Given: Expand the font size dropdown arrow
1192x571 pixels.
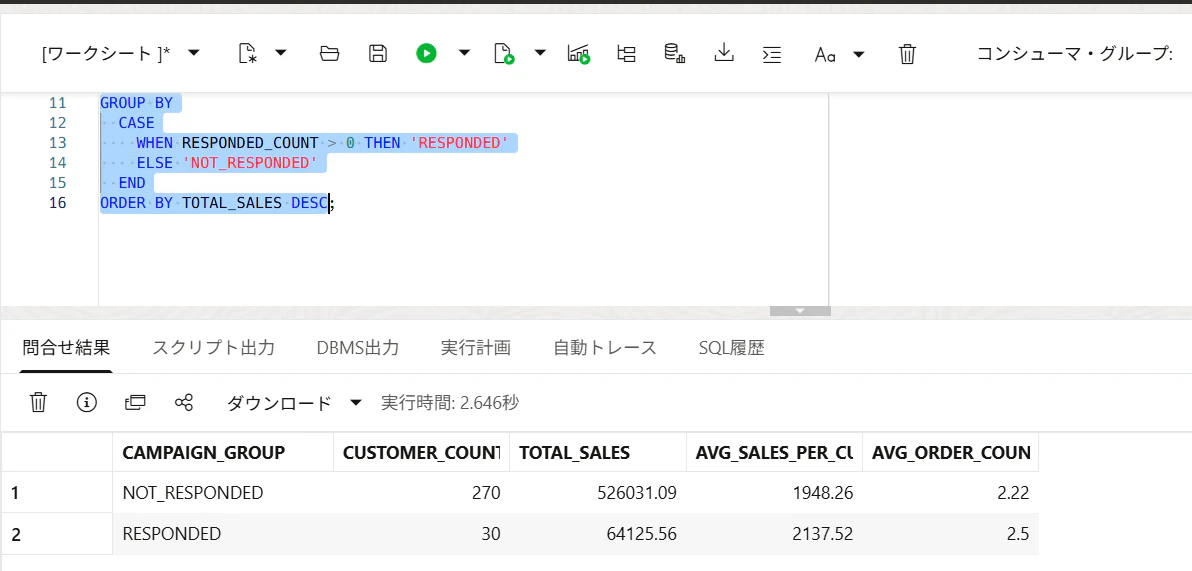Looking at the screenshot, I should click(858, 53).
